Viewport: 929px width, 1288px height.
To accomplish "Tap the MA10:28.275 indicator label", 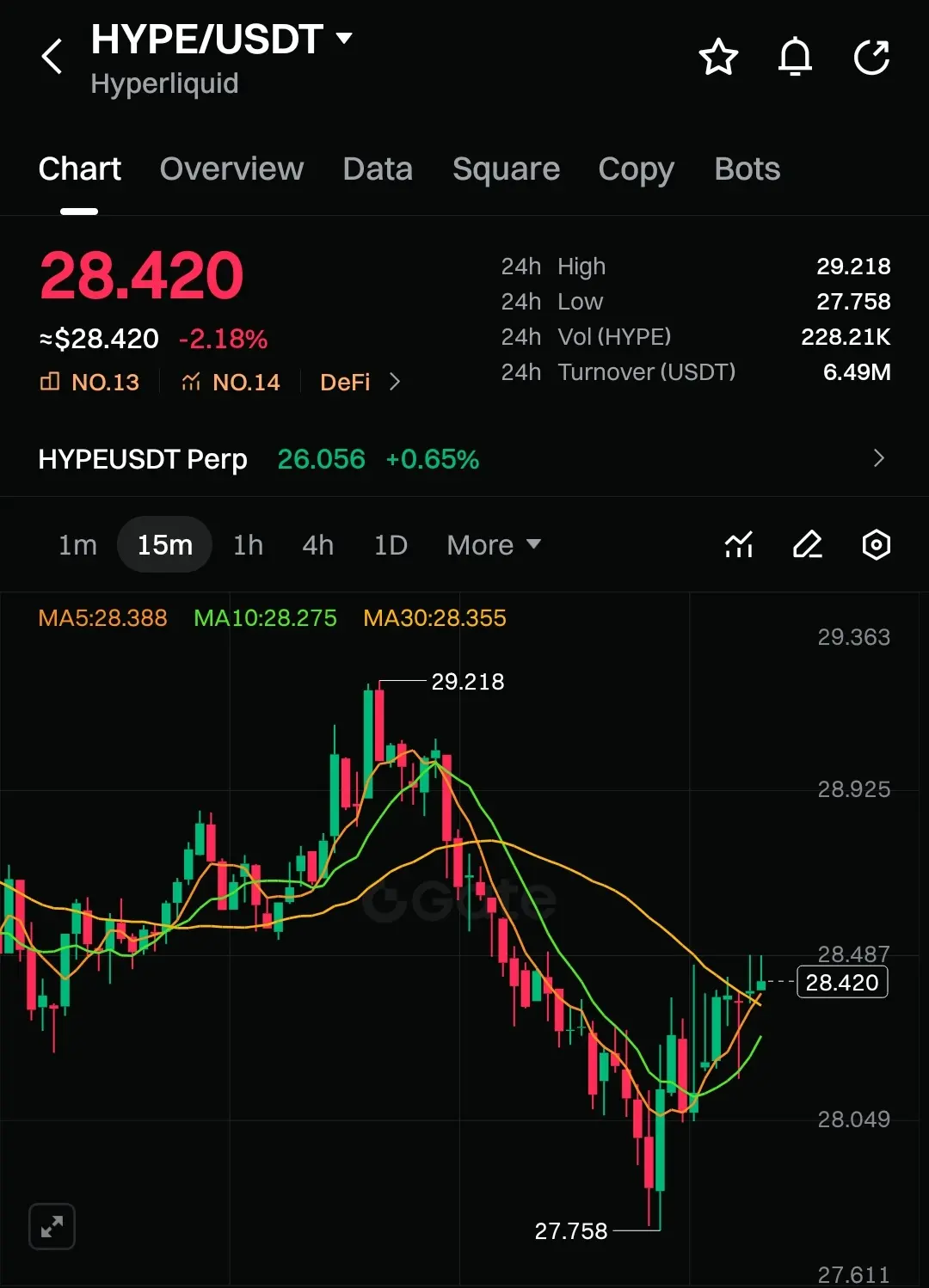I will 265,618.
